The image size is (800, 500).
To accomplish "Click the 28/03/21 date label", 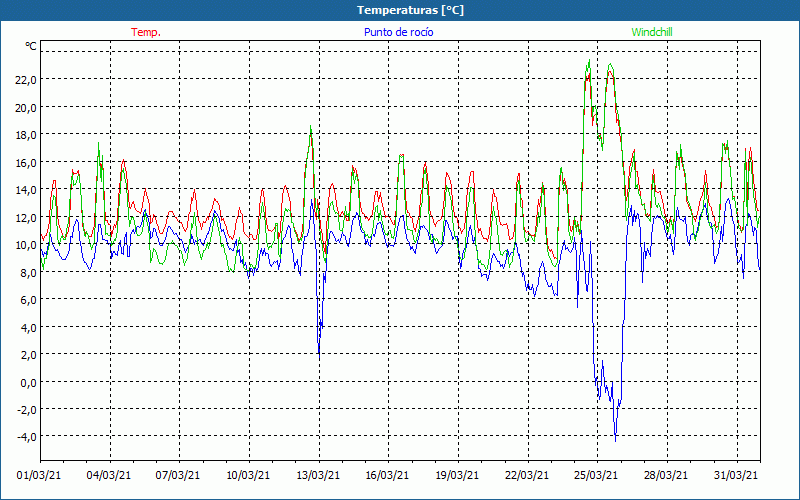I will tap(666, 475).
